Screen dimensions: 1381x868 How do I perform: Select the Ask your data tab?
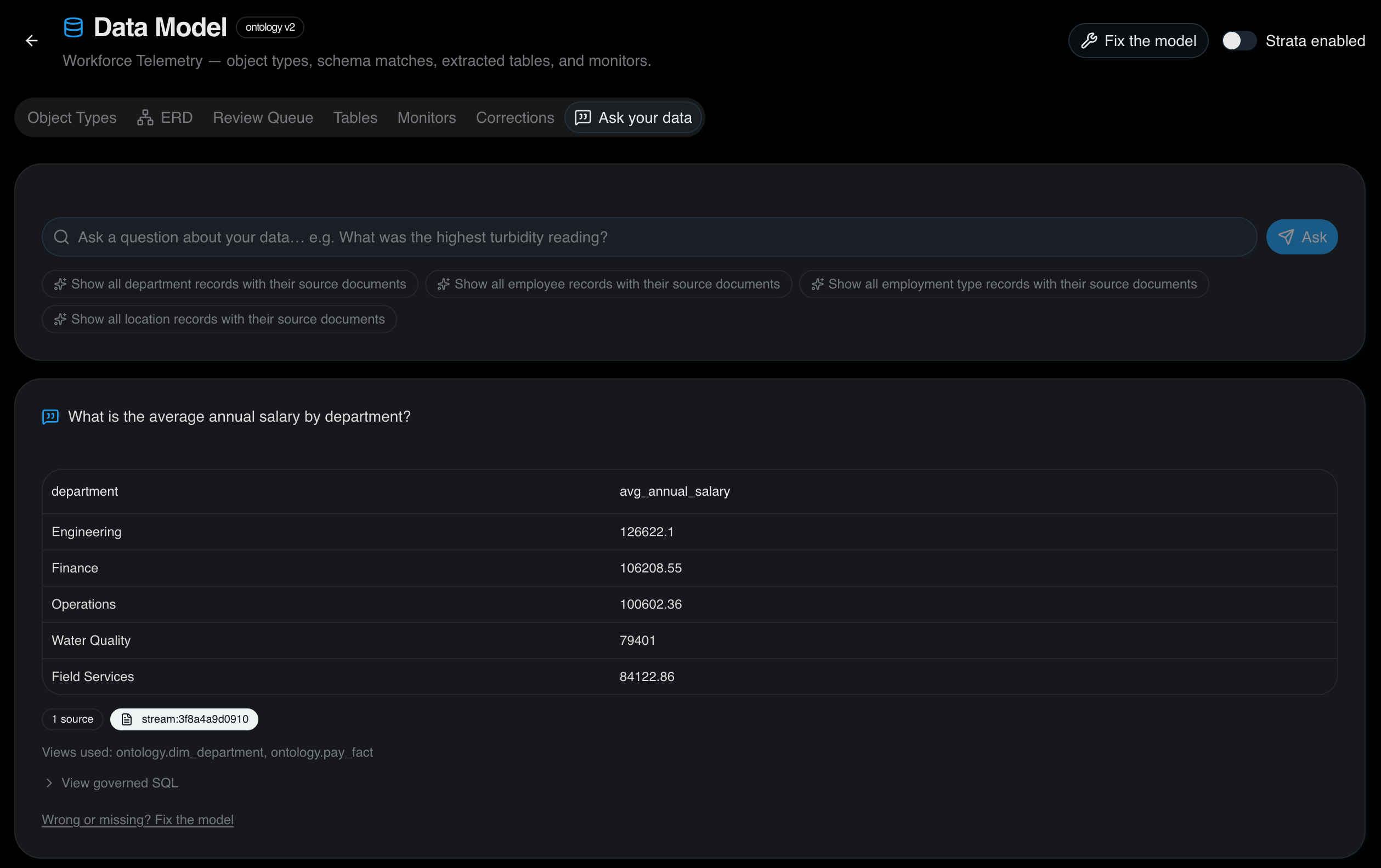pyautogui.click(x=633, y=117)
